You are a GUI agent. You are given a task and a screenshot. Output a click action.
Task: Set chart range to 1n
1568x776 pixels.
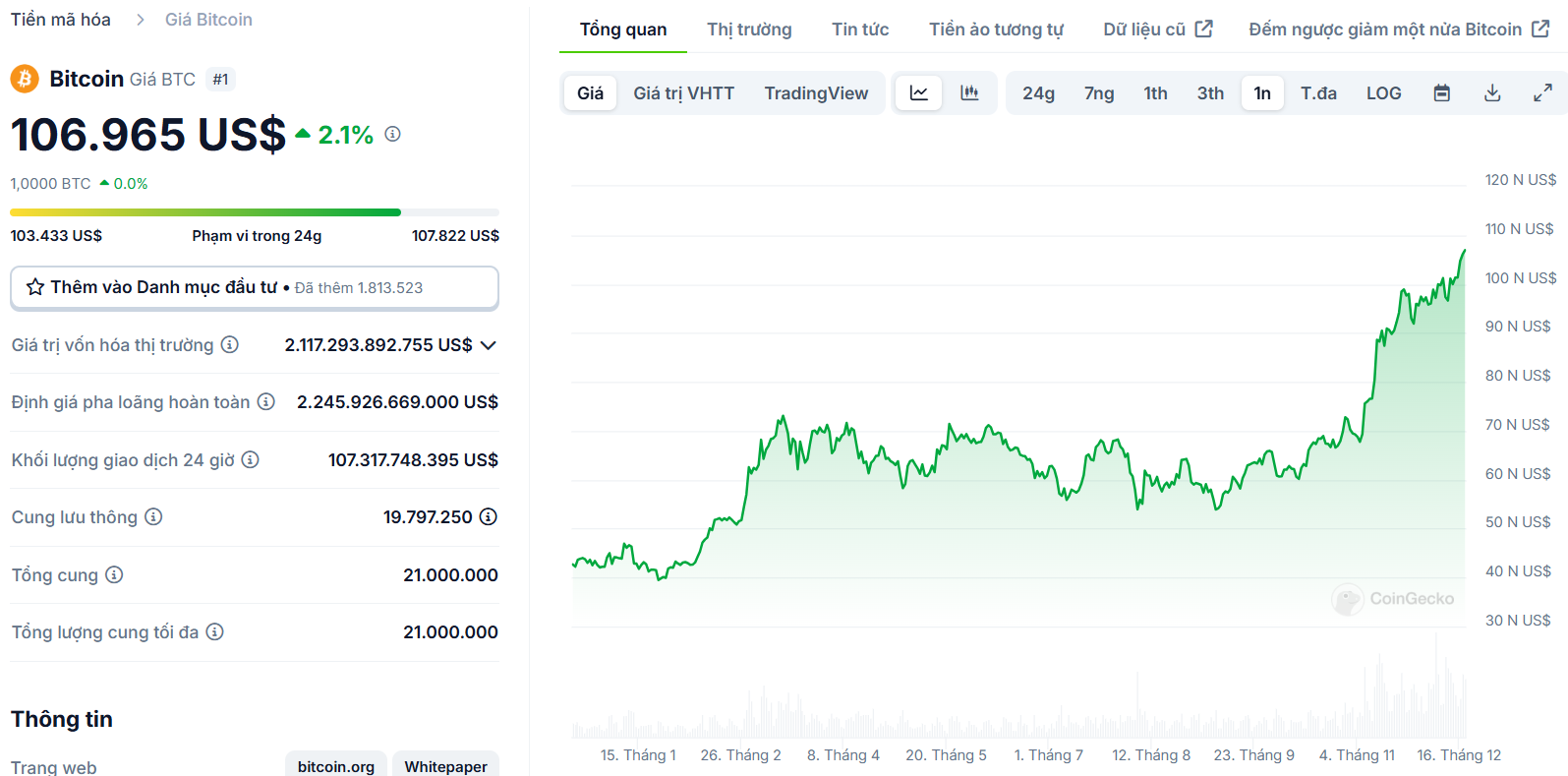tap(1262, 93)
